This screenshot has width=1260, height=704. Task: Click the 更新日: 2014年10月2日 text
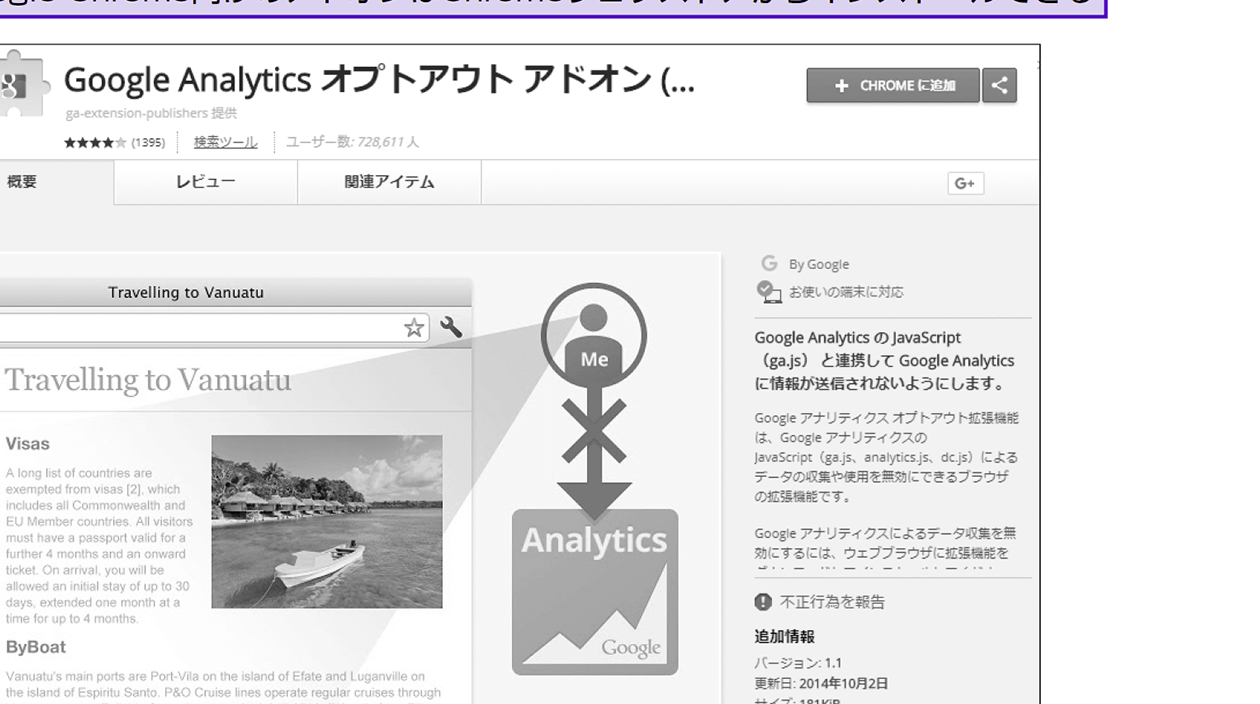(821, 684)
